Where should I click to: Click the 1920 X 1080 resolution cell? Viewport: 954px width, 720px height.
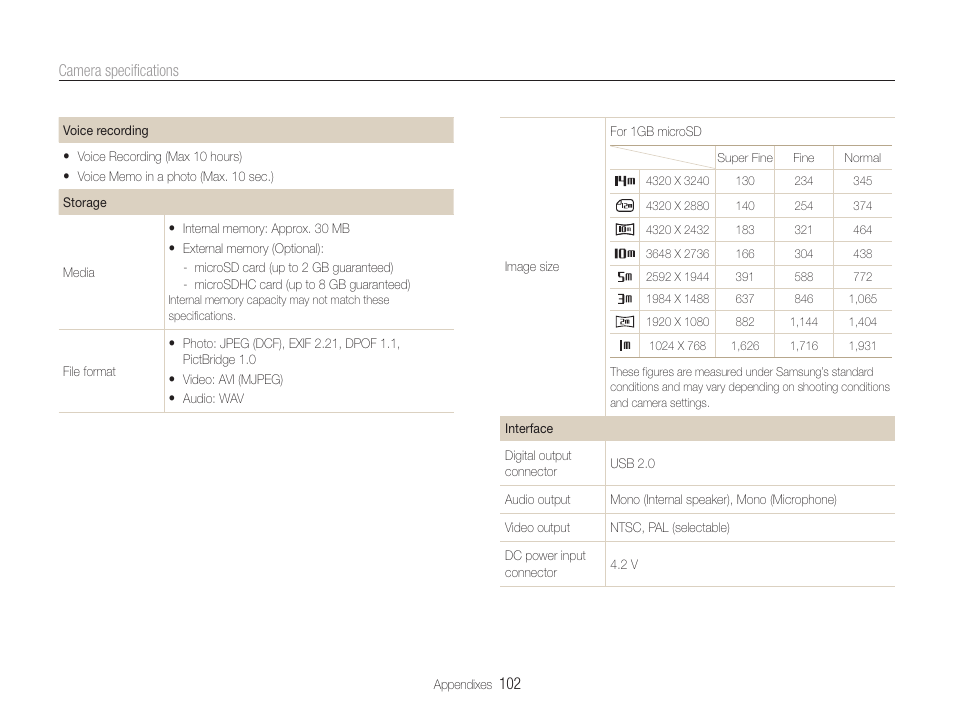point(677,322)
